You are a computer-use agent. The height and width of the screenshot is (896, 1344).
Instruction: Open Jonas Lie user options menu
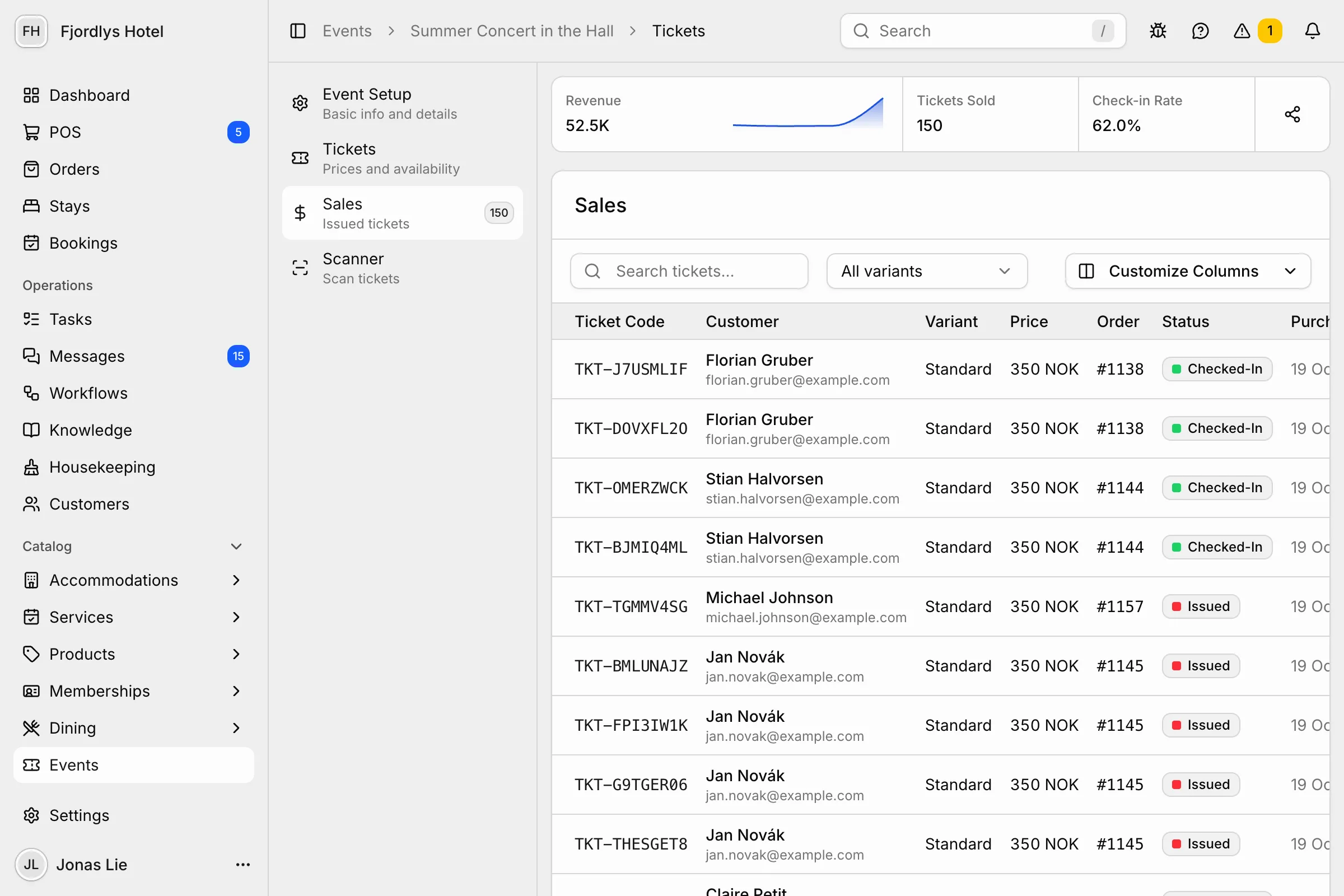[243, 865]
